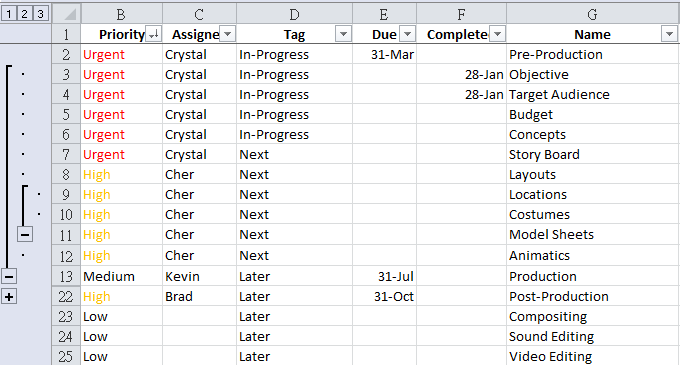Screen dimensions: 680x365
Task: Open the Tag filter dropdown
Action: click(343, 34)
